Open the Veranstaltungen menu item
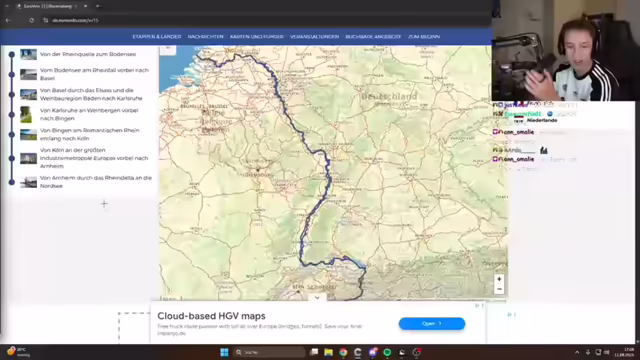The image size is (640, 360). point(314,37)
